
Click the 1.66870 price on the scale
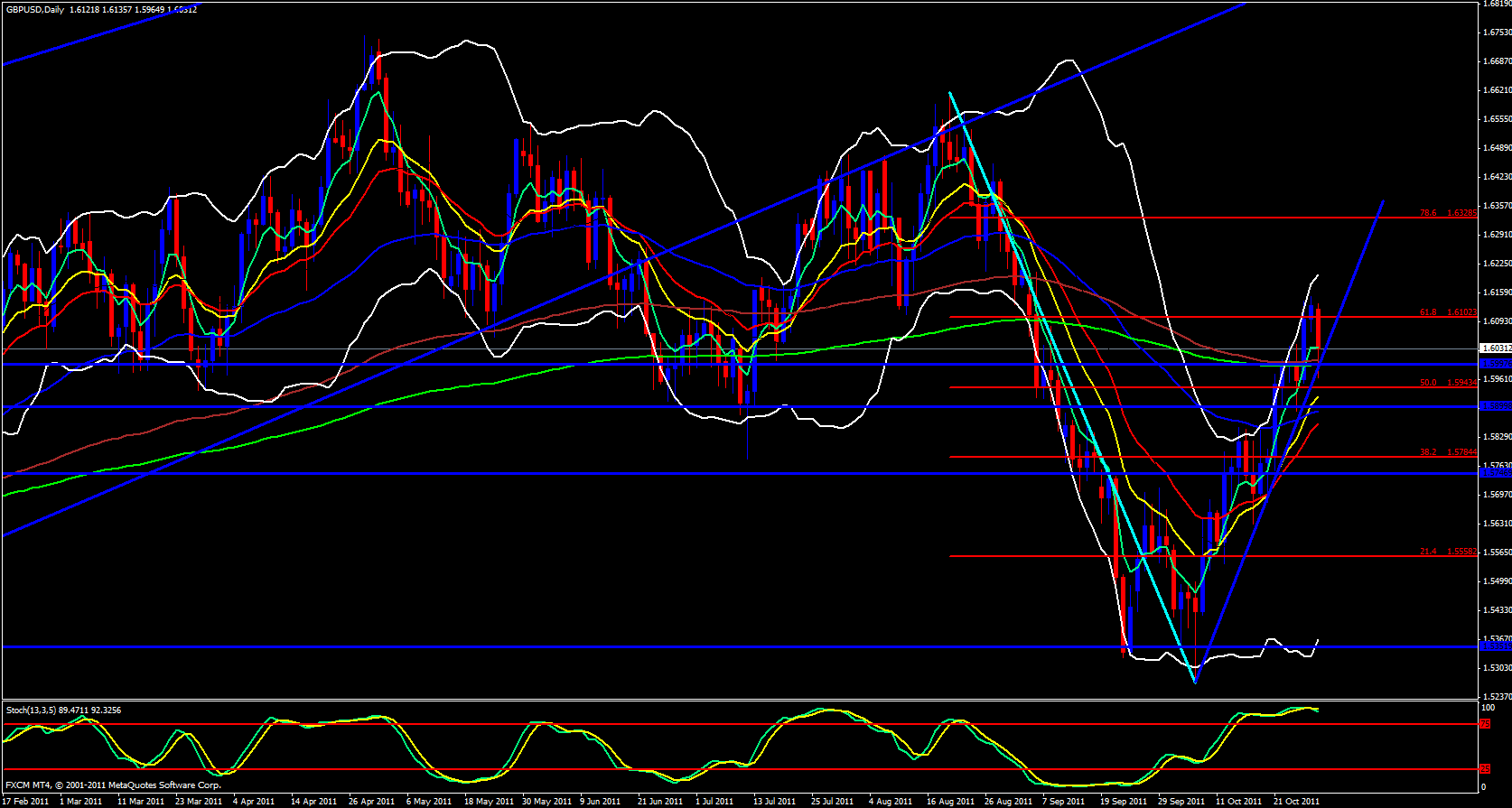1497,61
